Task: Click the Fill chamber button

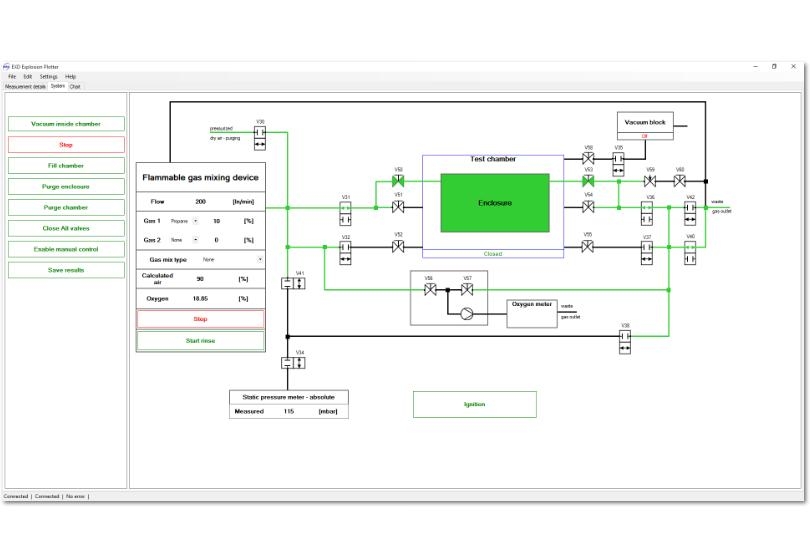Action: click(x=66, y=166)
